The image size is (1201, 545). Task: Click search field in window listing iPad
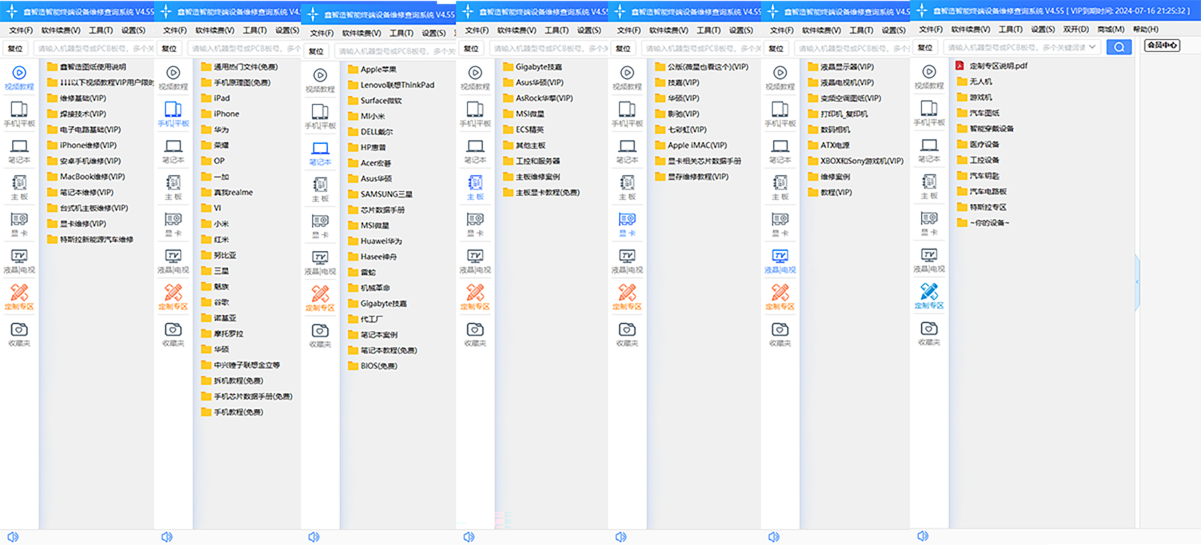click(242, 48)
